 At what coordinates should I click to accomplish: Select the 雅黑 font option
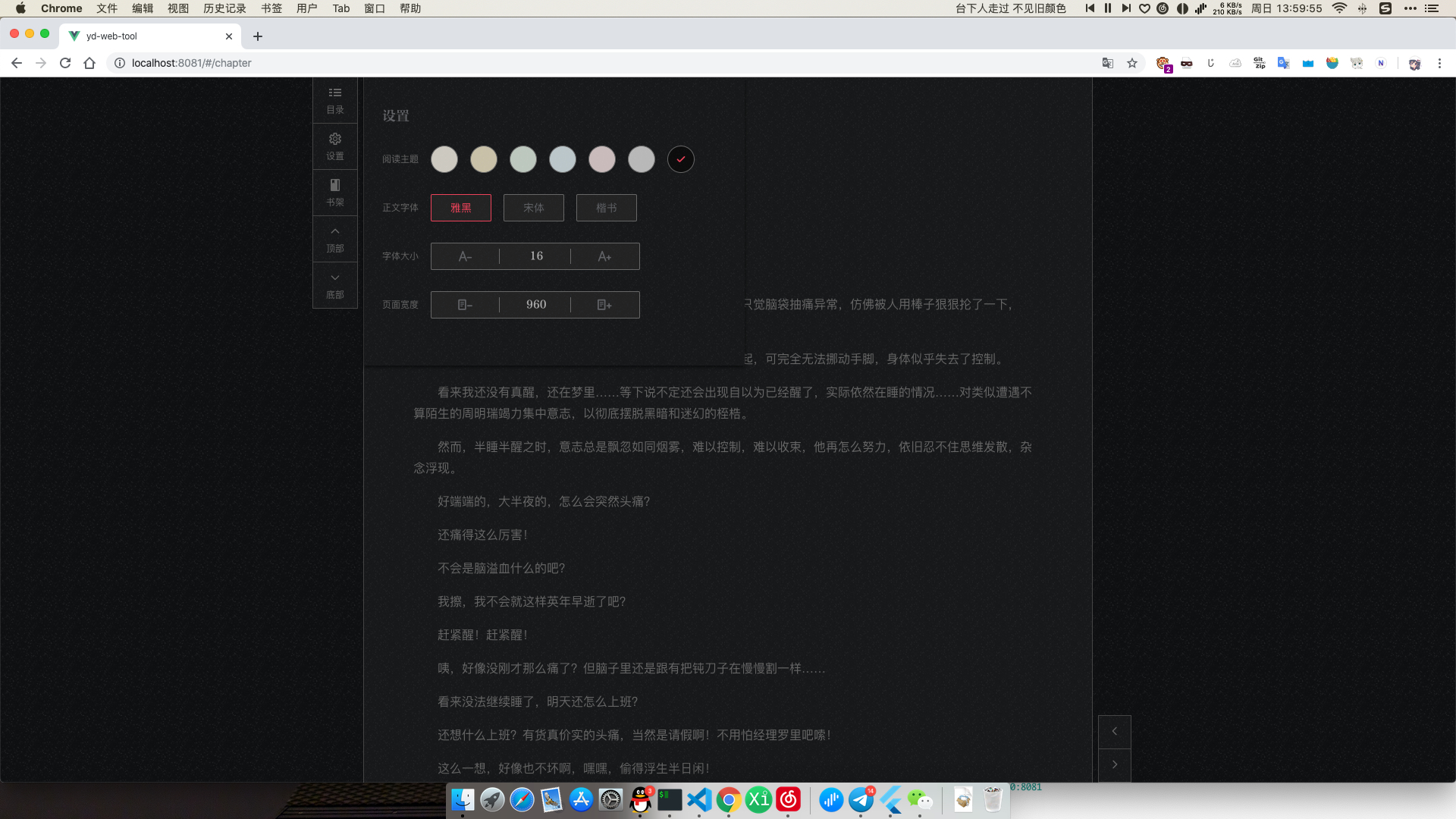[x=460, y=208]
